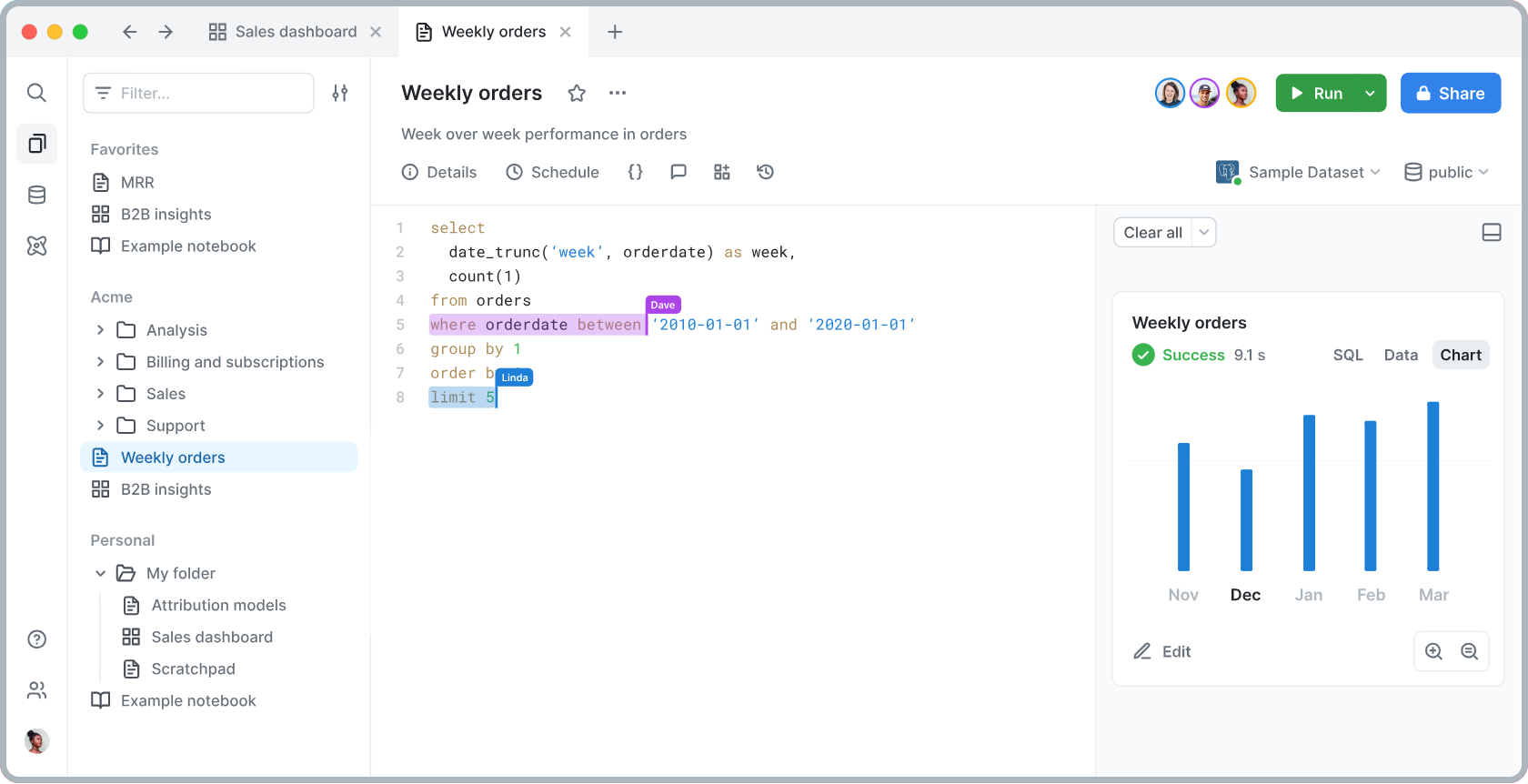Open the Run options dropdown arrow

(1370, 94)
